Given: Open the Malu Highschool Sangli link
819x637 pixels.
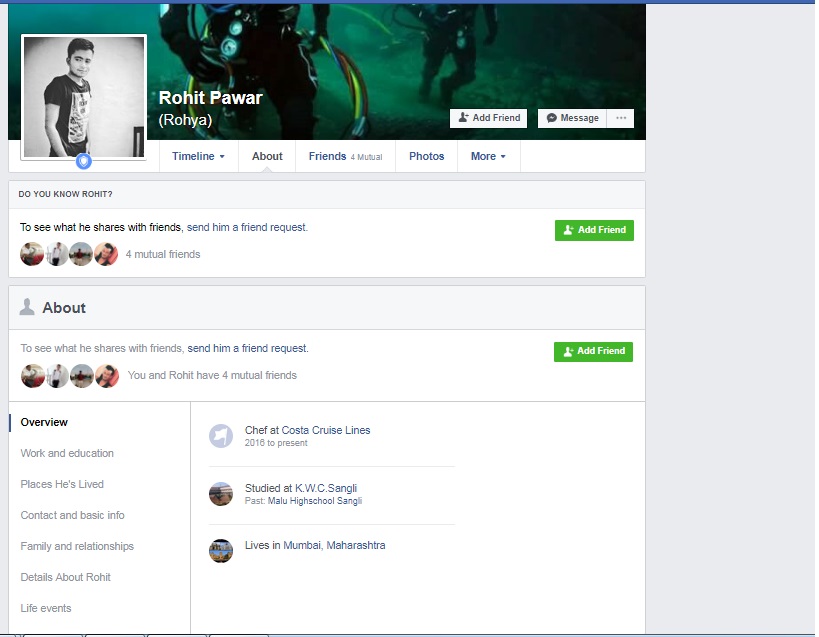Looking at the screenshot, I should pos(314,501).
